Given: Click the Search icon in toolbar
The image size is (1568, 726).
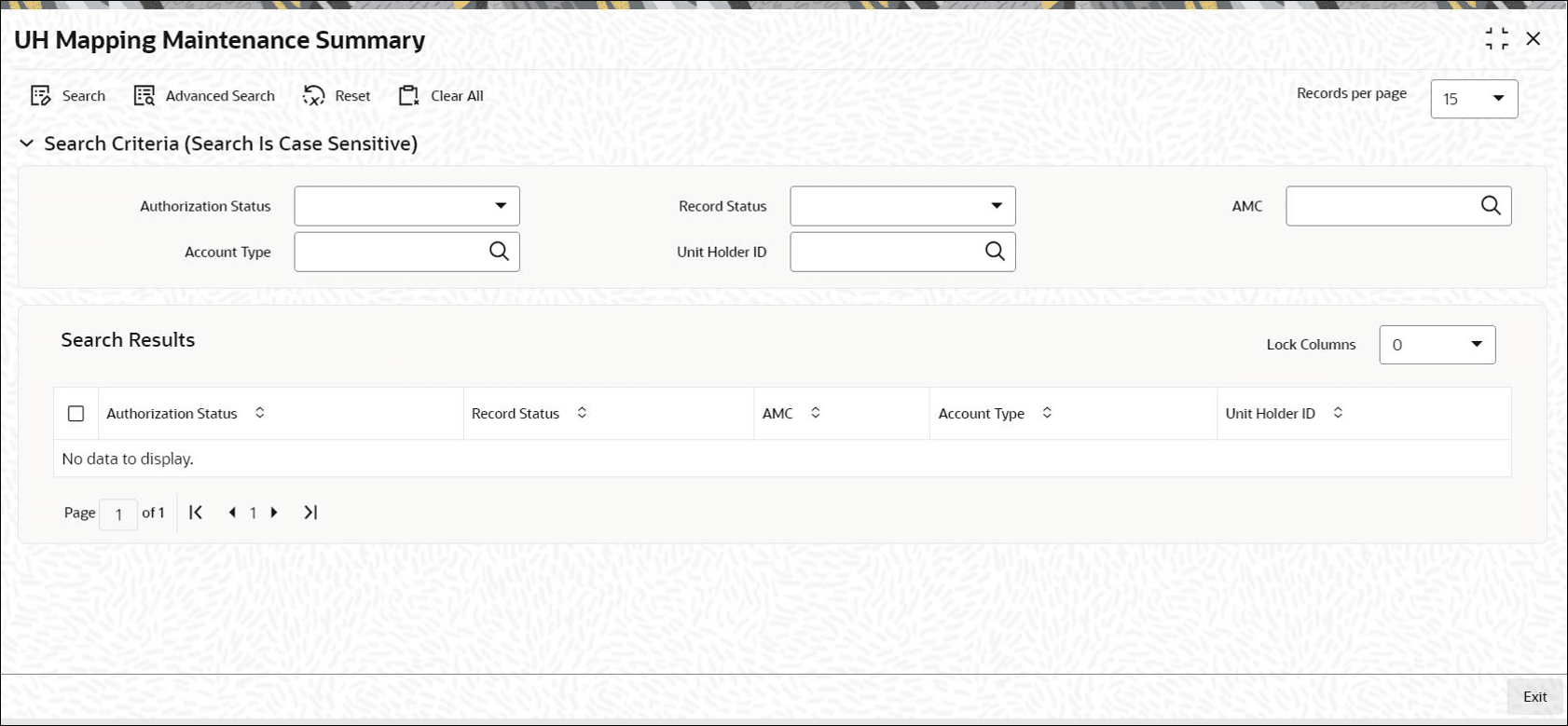Looking at the screenshot, I should (x=41, y=96).
